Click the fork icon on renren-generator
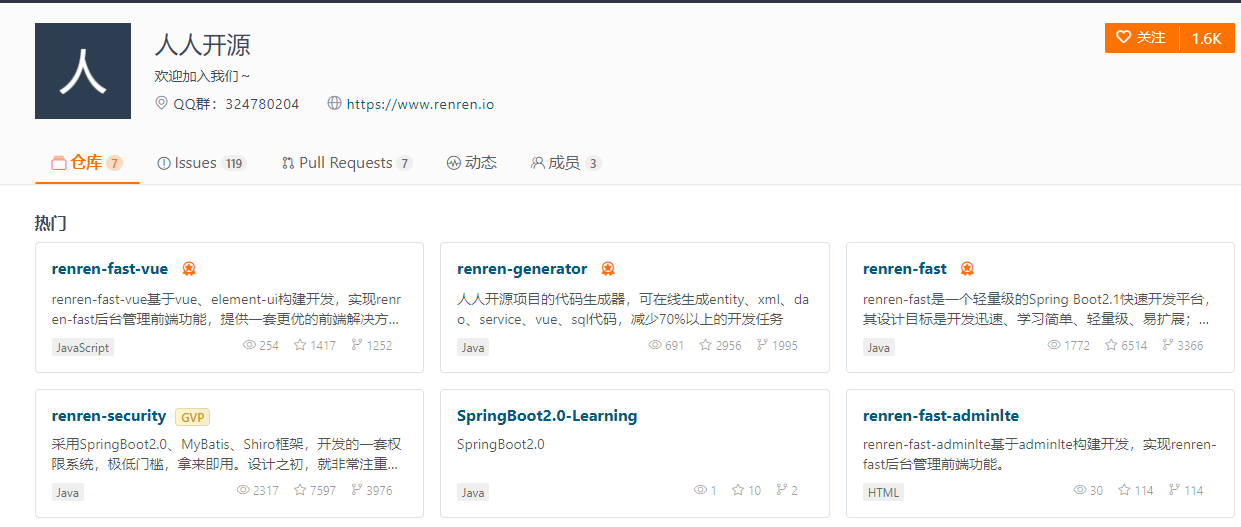 point(762,345)
